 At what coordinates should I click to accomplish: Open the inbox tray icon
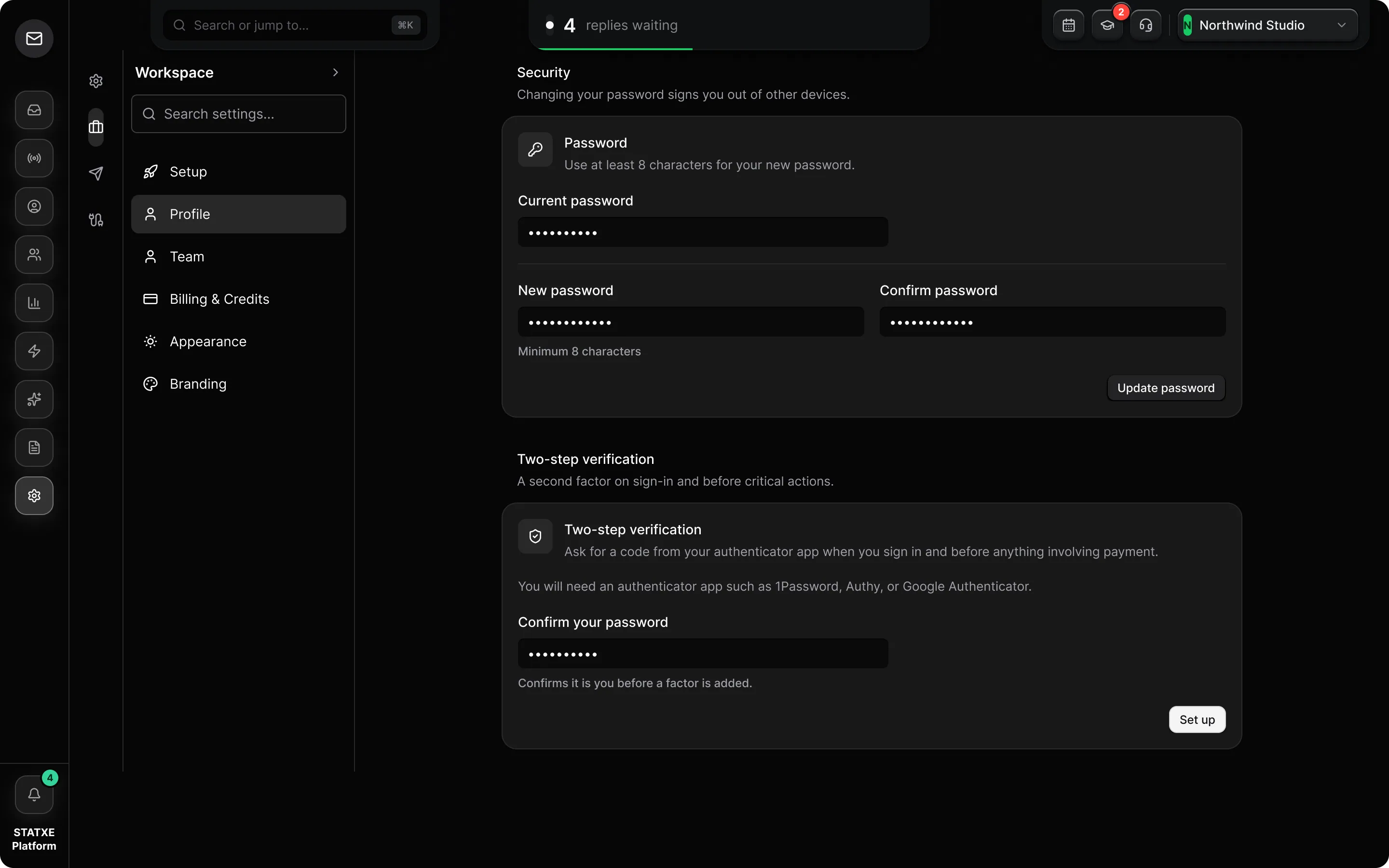tap(34, 109)
